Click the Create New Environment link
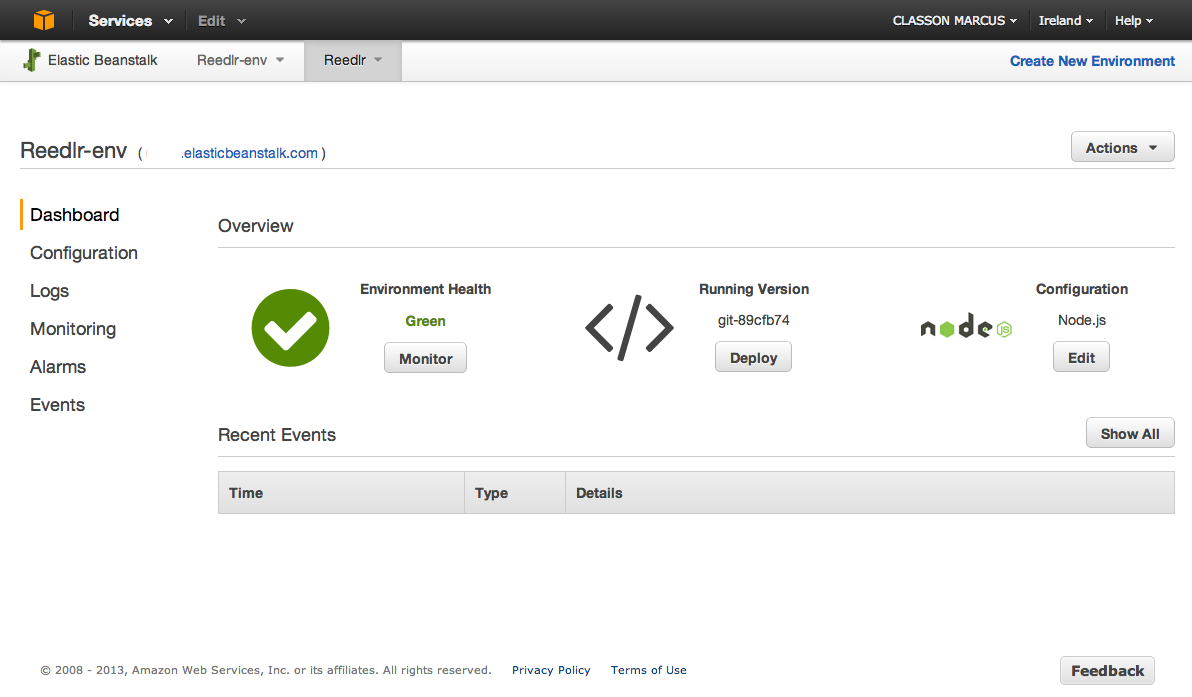Image resolution: width=1192 pixels, height=697 pixels. pyautogui.click(x=1092, y=61)
